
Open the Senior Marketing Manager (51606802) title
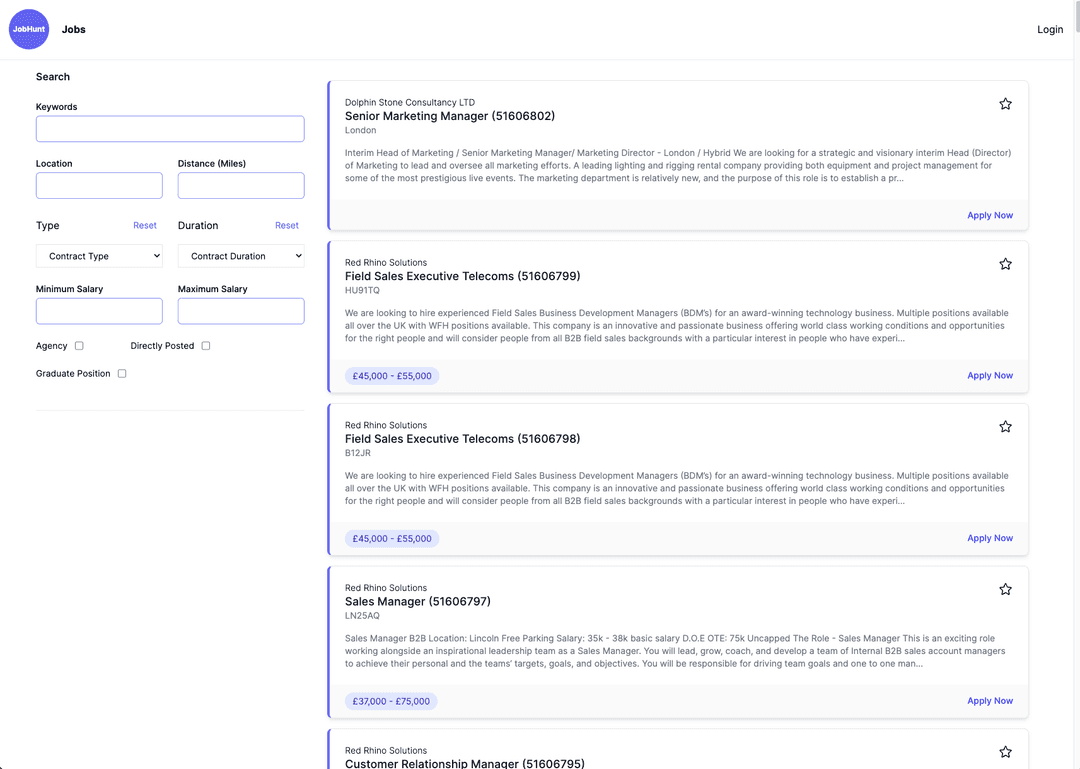[450, 116]
